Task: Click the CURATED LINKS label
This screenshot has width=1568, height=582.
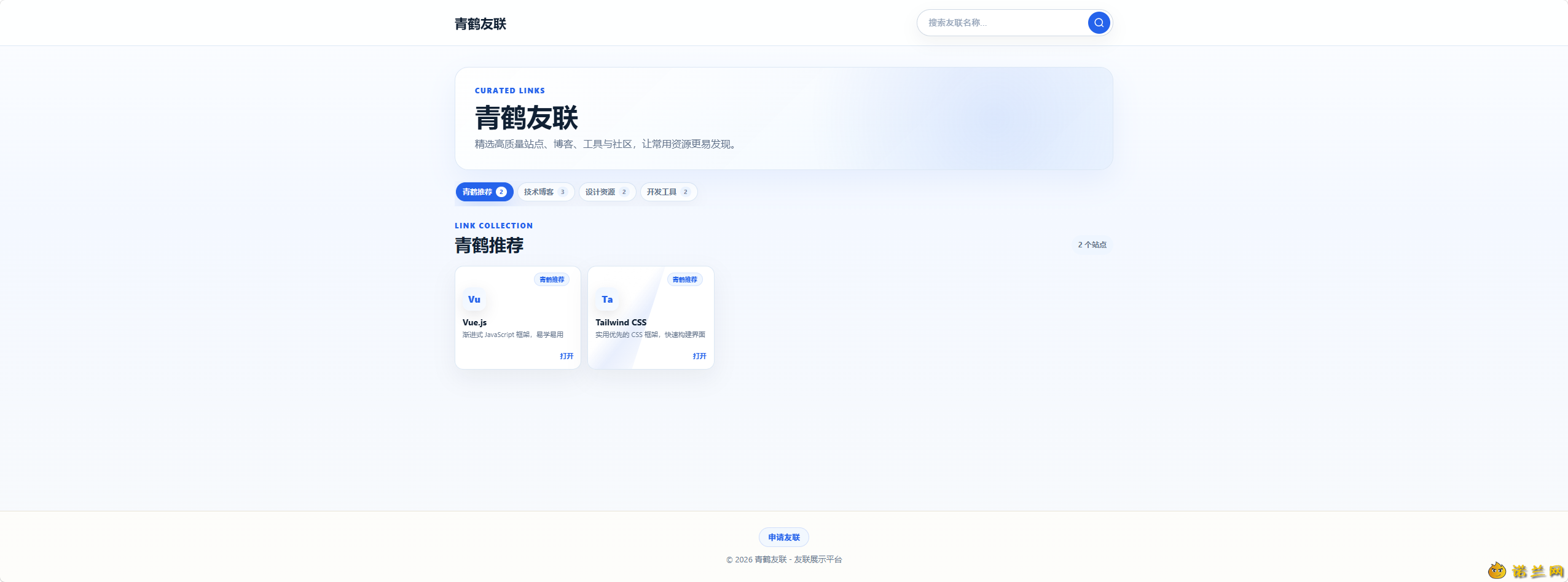Action: pos(509,90)
